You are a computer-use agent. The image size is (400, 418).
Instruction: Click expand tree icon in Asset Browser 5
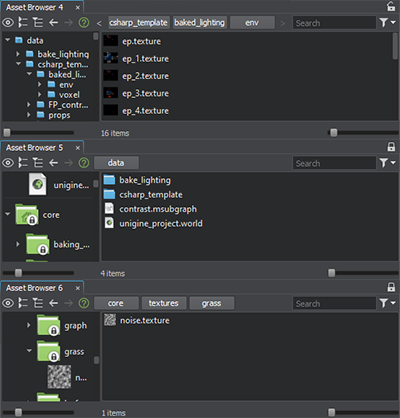(38, 163)
